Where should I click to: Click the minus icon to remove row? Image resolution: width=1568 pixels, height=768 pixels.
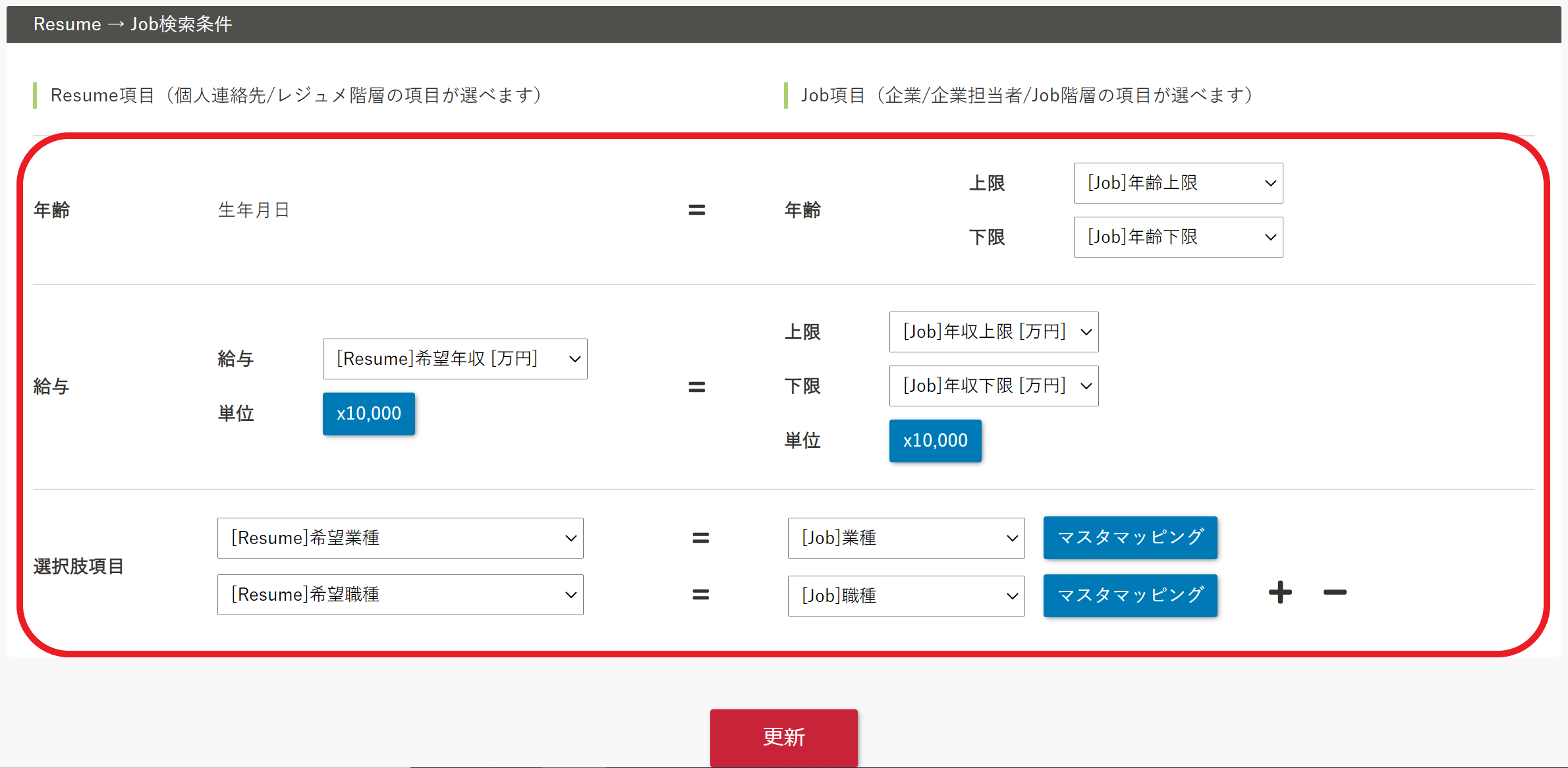[1335, 593]
